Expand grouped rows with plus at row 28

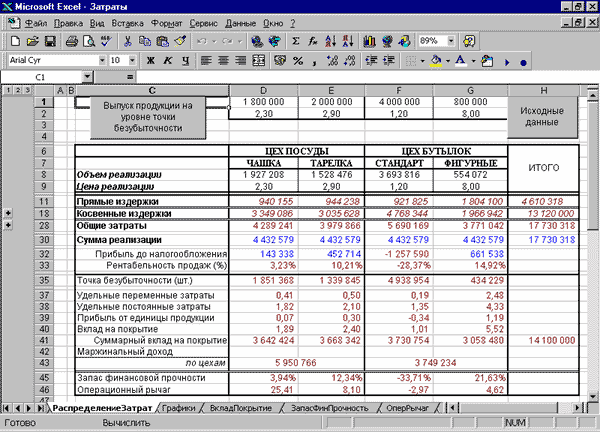(x=8, y=225)
